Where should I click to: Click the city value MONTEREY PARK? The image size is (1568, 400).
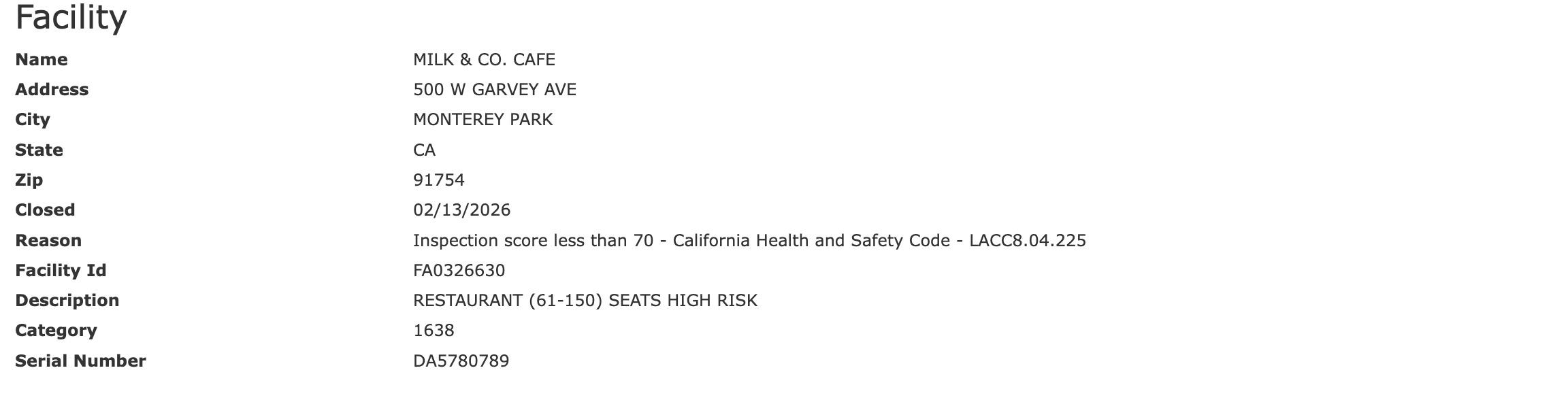(483, 120)
